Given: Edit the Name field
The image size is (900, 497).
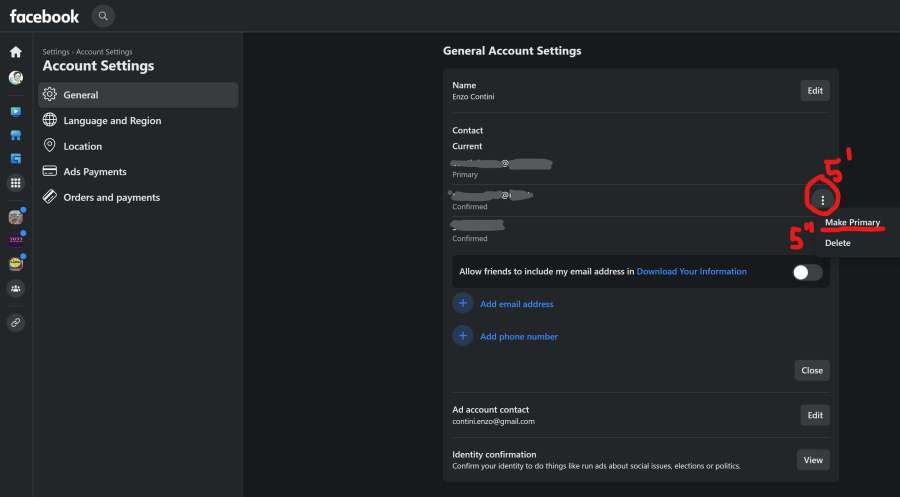Looking at the screenshot, I should tap(815, 91).
